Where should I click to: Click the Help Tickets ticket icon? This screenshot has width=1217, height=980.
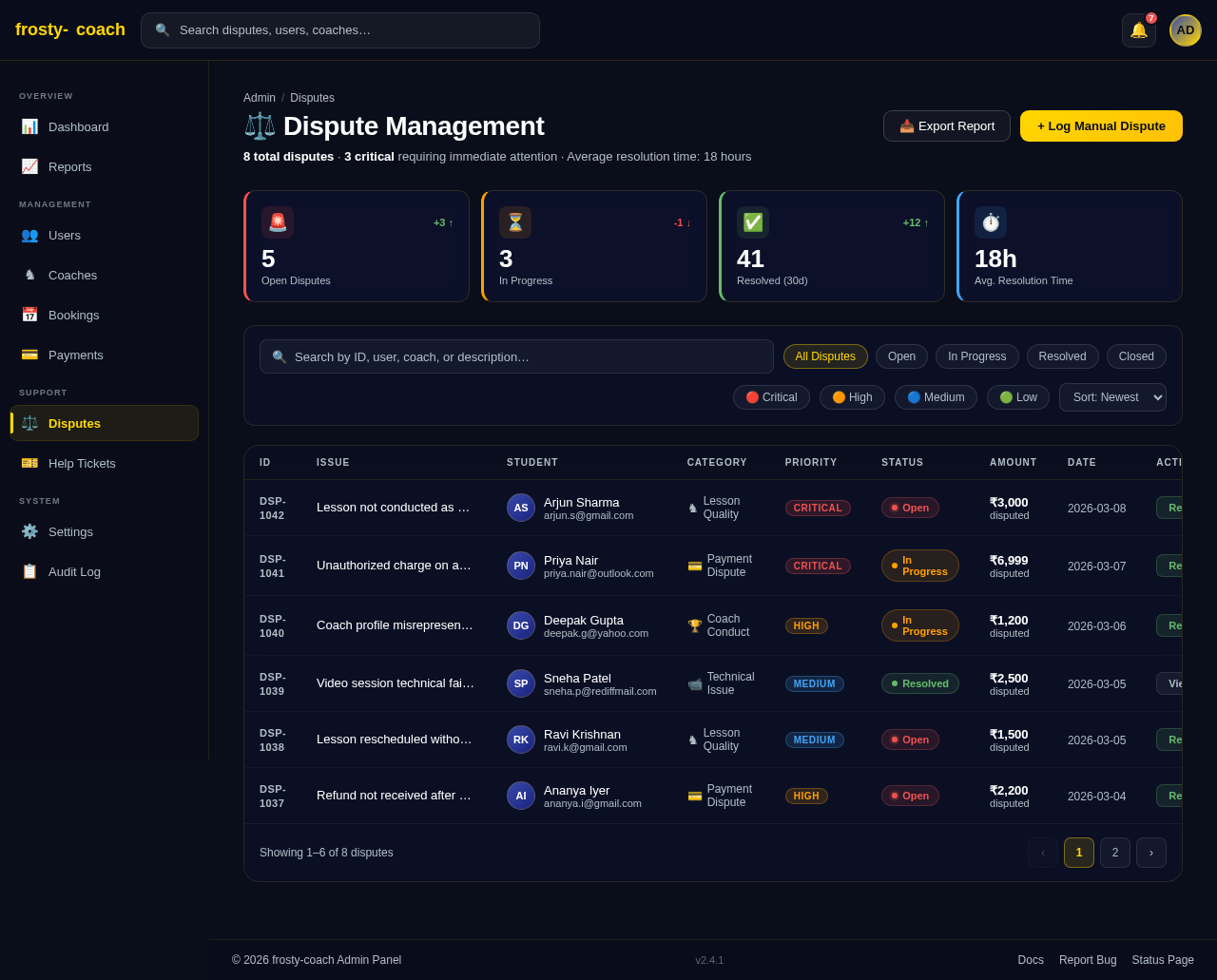(x=29, y=463)
